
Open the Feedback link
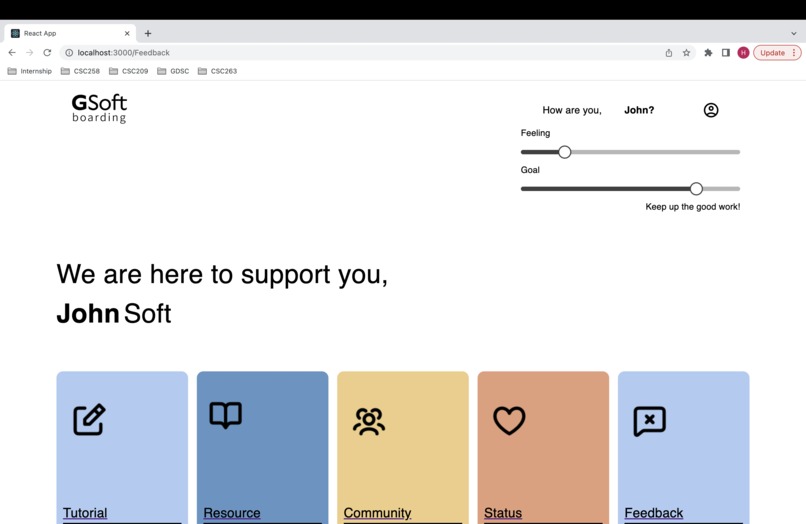654,513
